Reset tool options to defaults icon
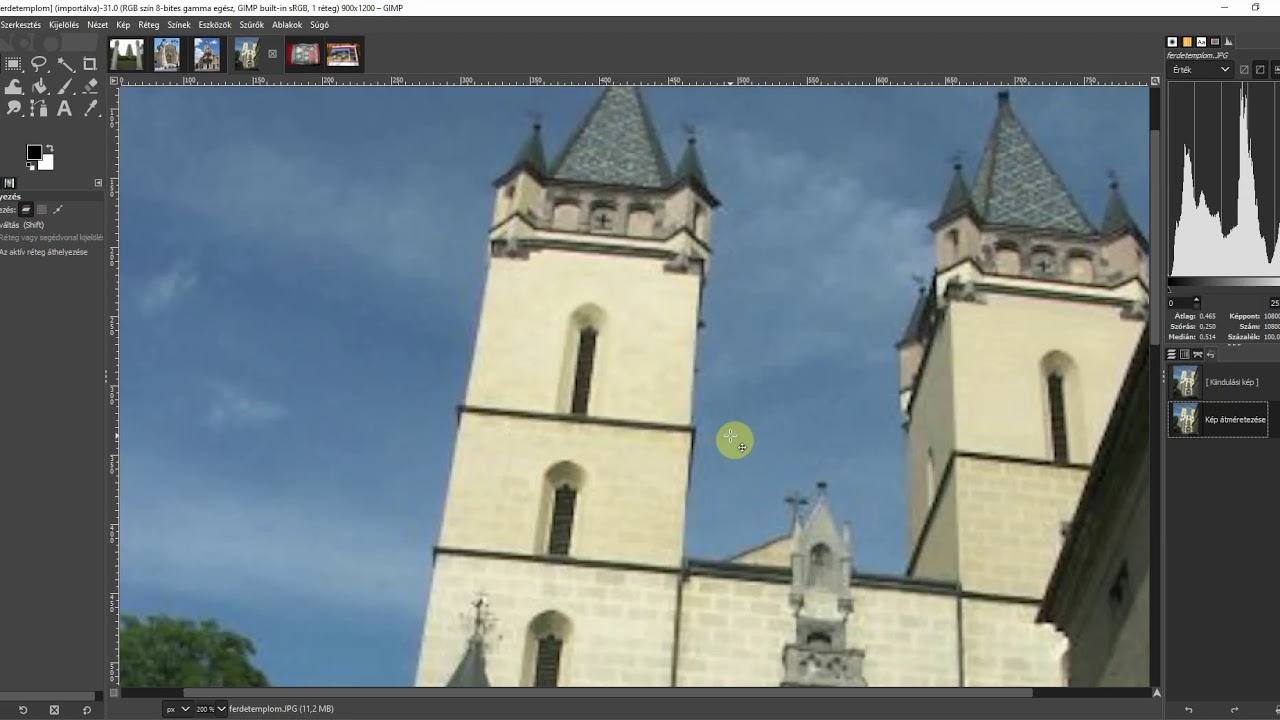 [87, 710]
